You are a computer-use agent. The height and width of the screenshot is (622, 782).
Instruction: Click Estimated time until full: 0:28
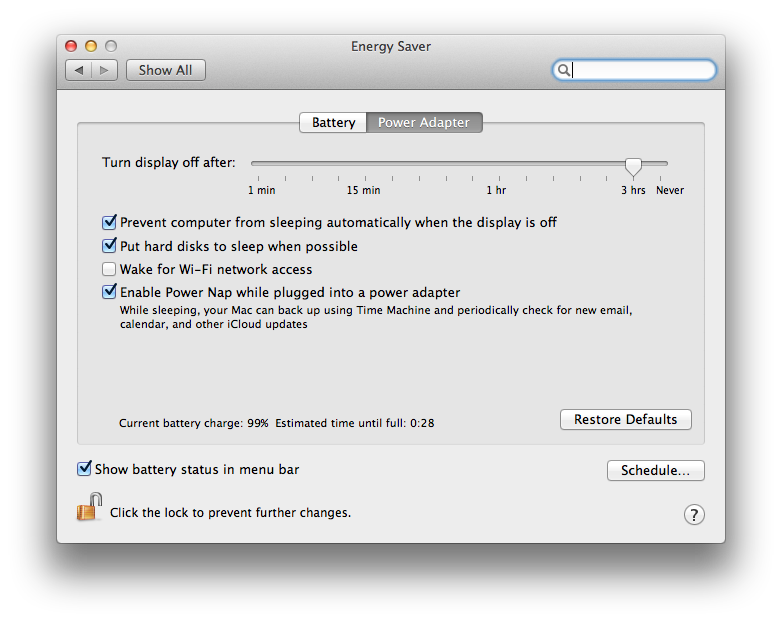355,423
